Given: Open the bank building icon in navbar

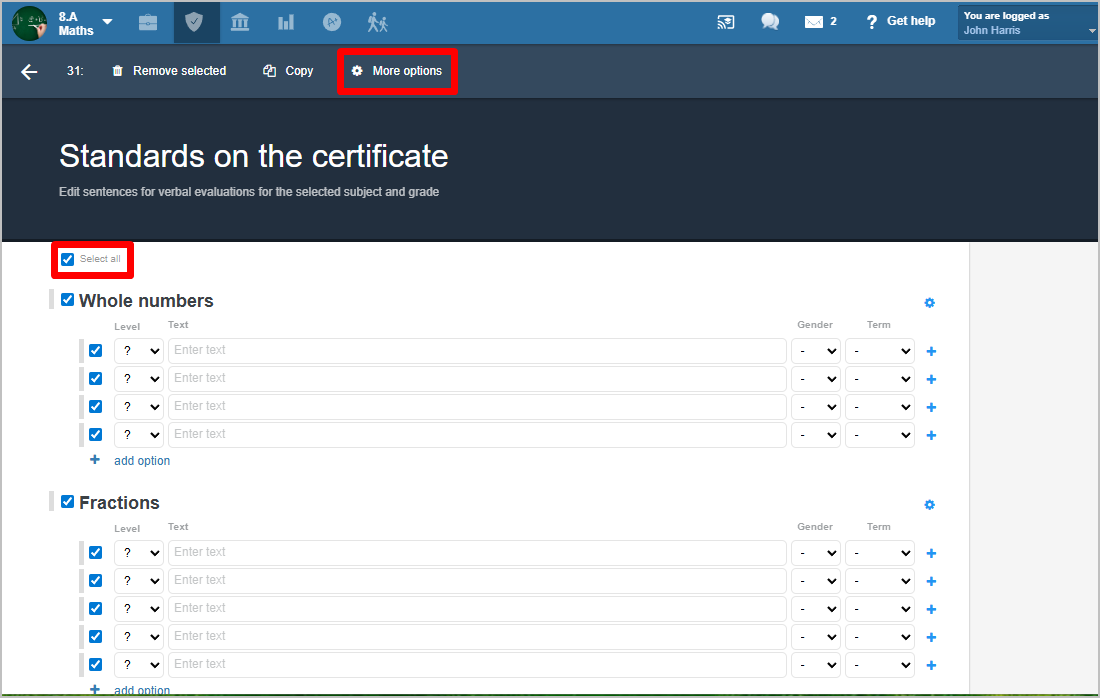Looking at the screenshot, I should click(x=240, y=22).
